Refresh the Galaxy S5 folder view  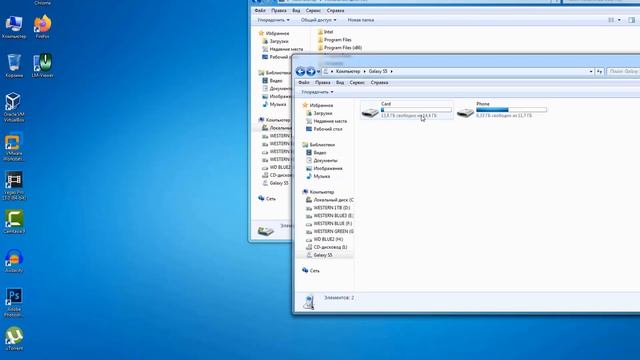click(x=599, y=71)
